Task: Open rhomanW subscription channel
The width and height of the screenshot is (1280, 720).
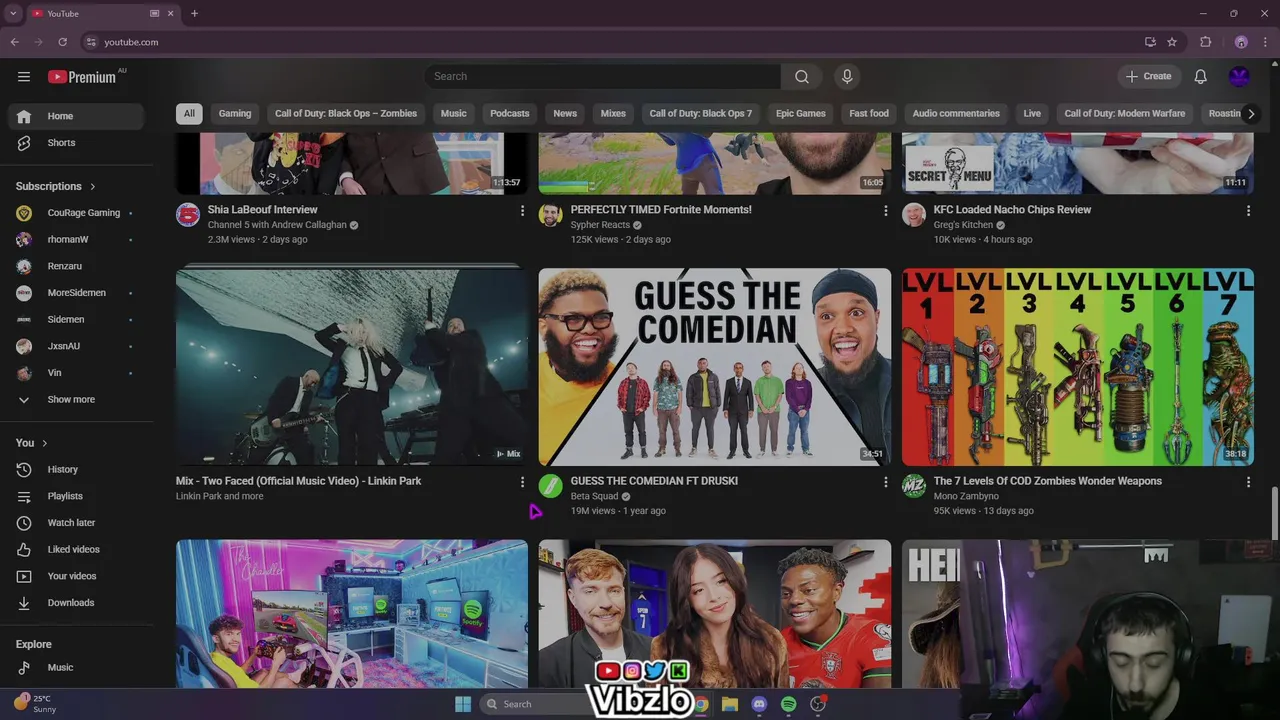Action: tap(76, 239)
